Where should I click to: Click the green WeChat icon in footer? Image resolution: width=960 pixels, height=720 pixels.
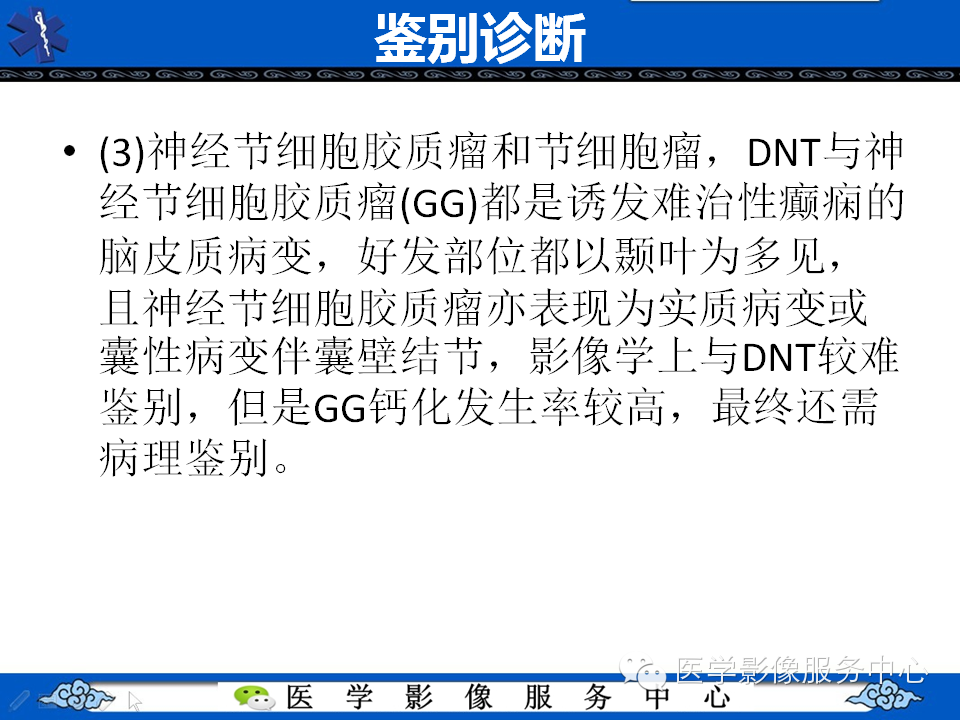tap(254, 698)
